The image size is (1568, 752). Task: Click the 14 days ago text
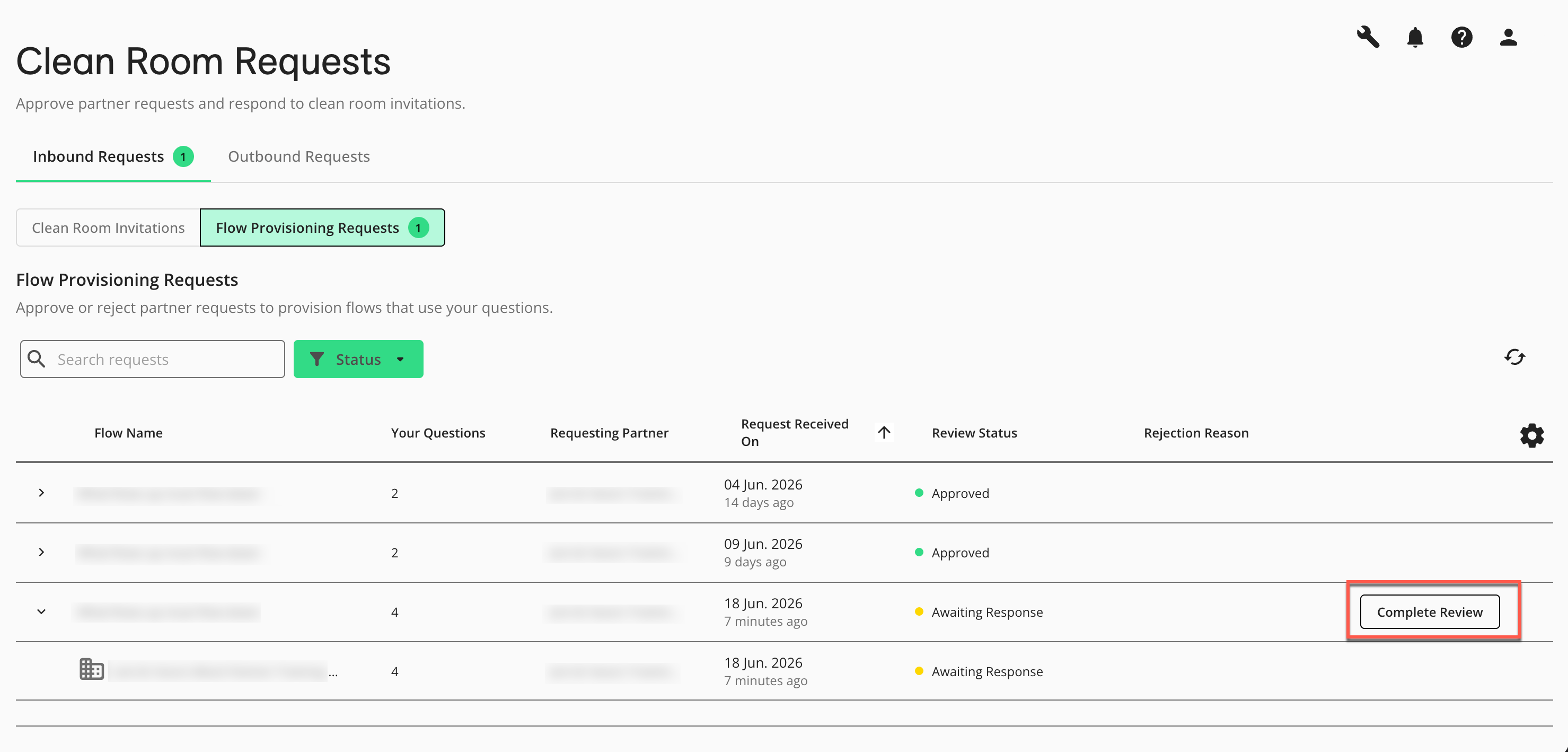[x=759, y=502]
